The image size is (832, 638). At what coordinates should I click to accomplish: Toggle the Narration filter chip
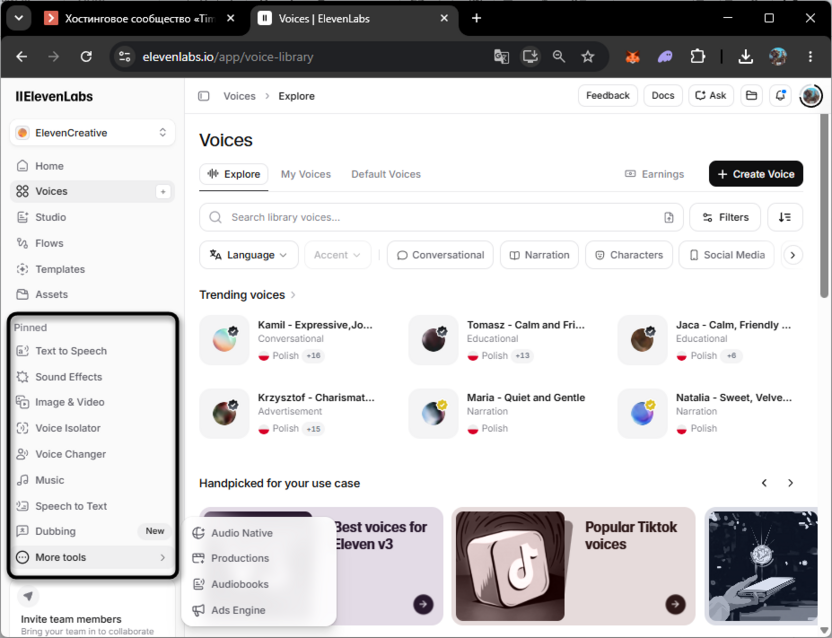click(539, 255)
